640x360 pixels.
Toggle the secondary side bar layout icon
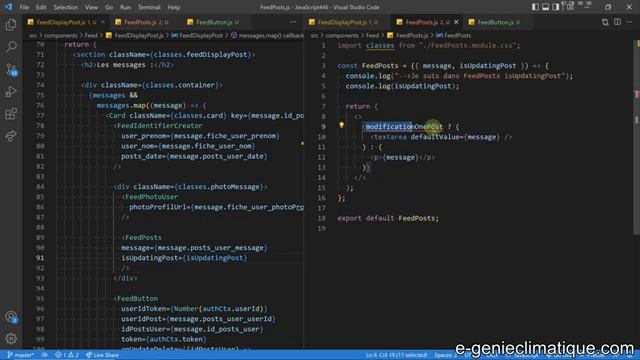[556, 7]
